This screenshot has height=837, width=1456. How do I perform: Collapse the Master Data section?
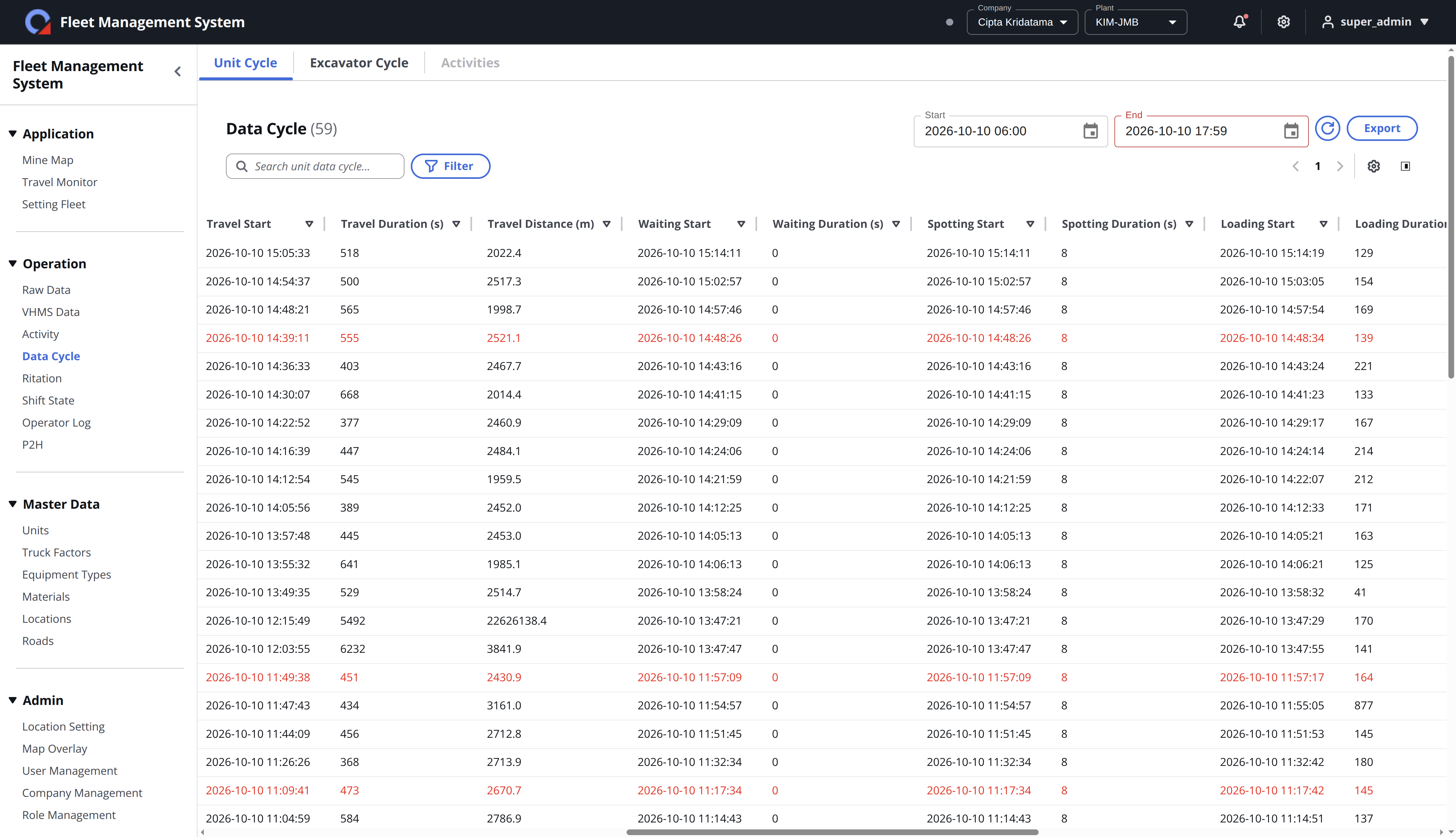pos(13,504)
